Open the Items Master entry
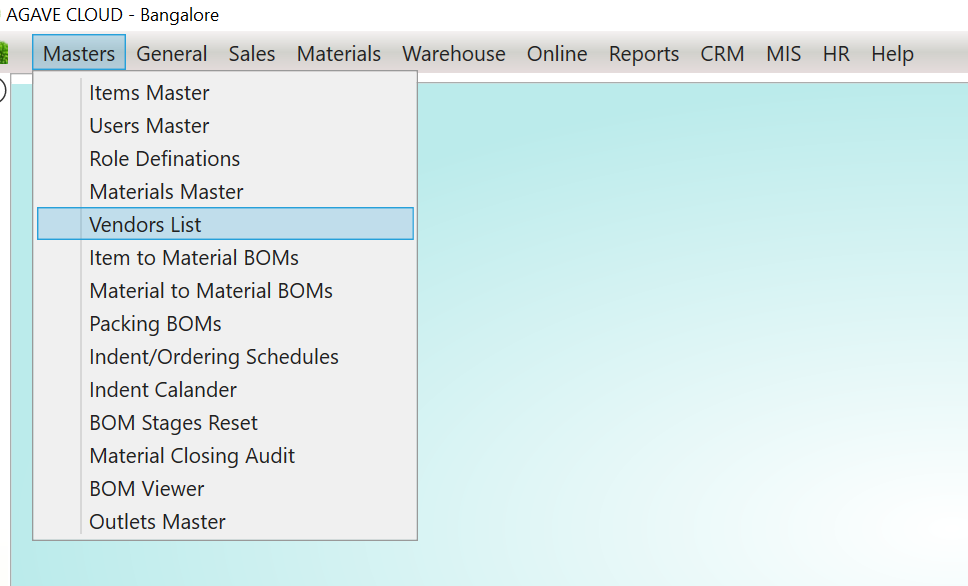Image resolution: width=968 pixels, height=586 pixels. click(149, 93)
